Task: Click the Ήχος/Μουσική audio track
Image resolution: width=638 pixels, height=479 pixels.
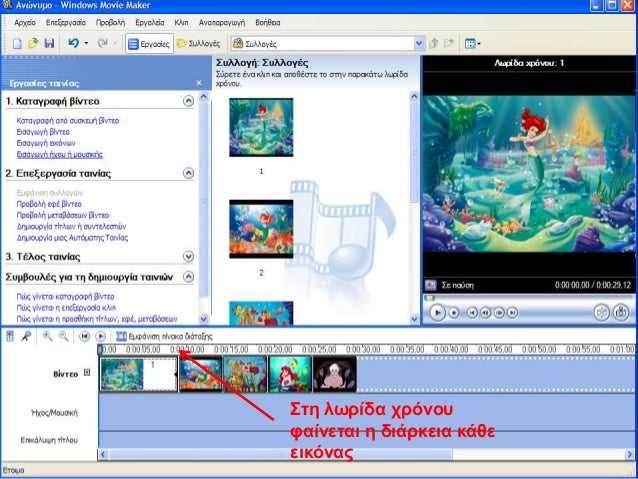Action: [366, 413]
